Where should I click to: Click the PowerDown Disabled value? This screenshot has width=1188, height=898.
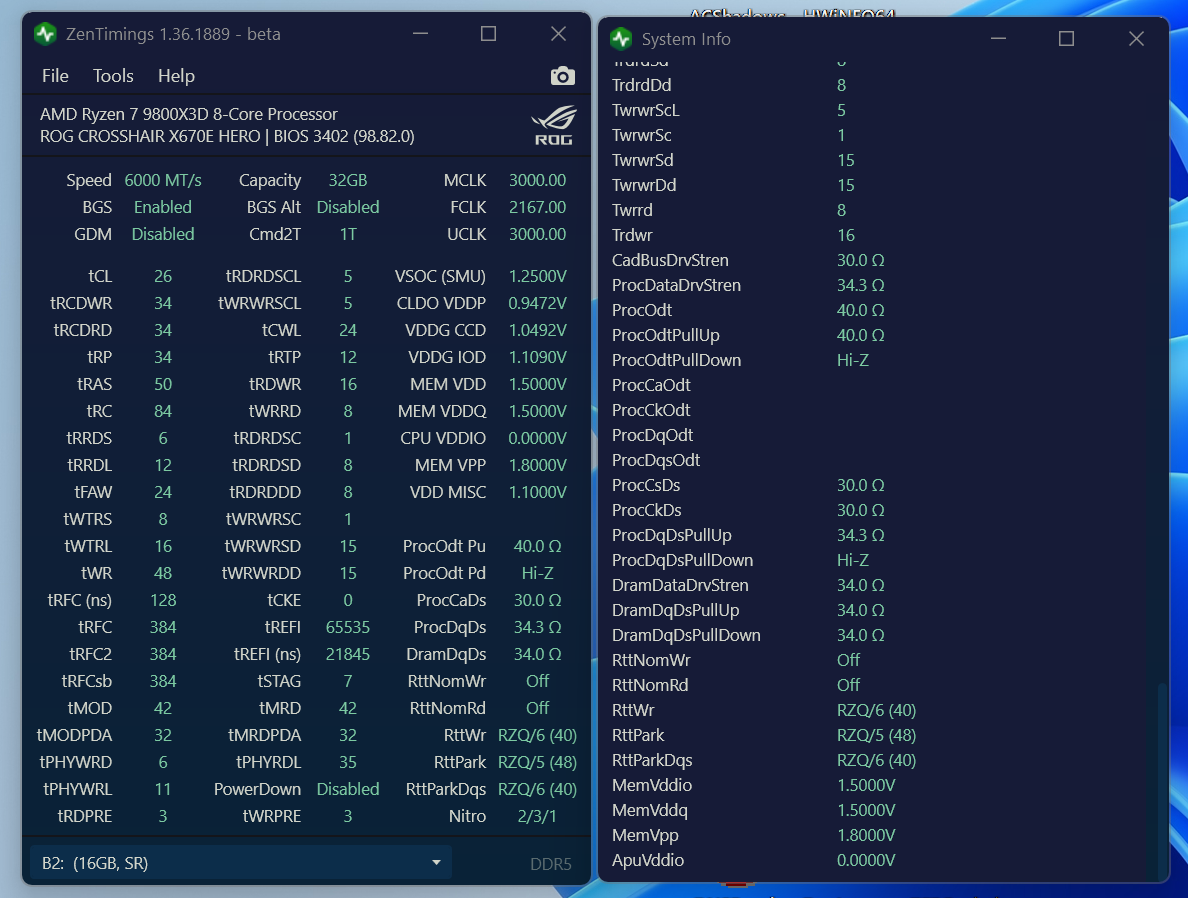coord(348,789)
